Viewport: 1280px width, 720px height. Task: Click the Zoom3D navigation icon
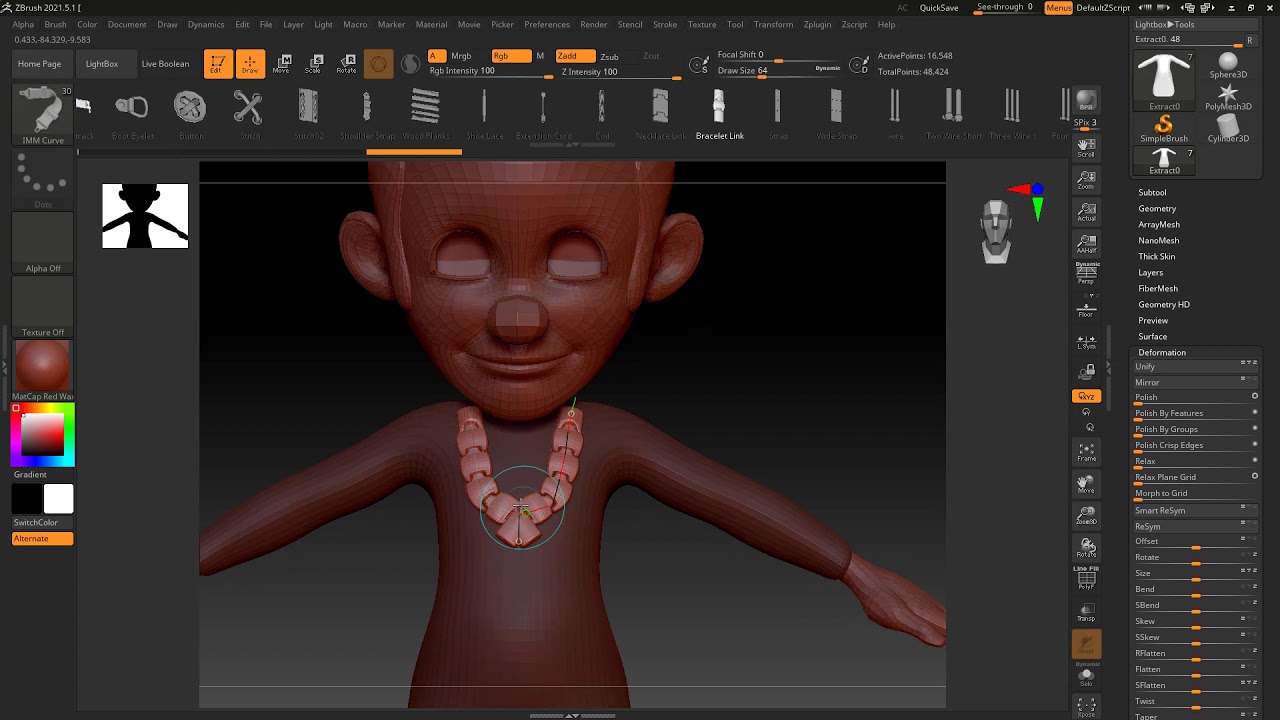click(x=1086, y=516)
